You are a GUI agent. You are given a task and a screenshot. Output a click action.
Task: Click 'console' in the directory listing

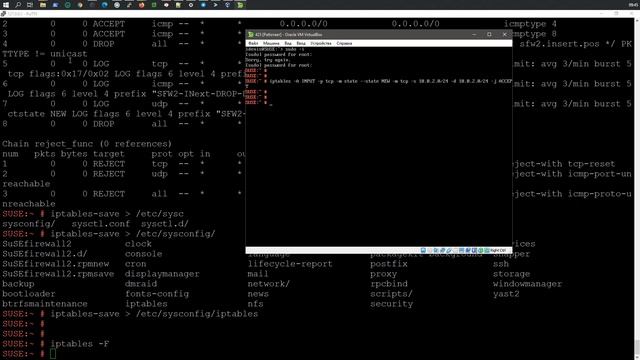coord(144,254)
